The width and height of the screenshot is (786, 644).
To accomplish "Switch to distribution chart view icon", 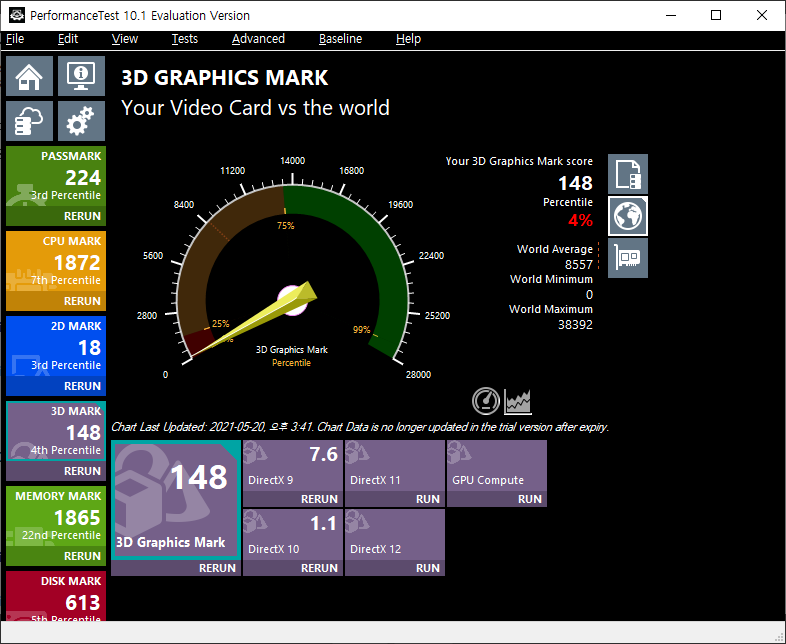I will point(517,401).
